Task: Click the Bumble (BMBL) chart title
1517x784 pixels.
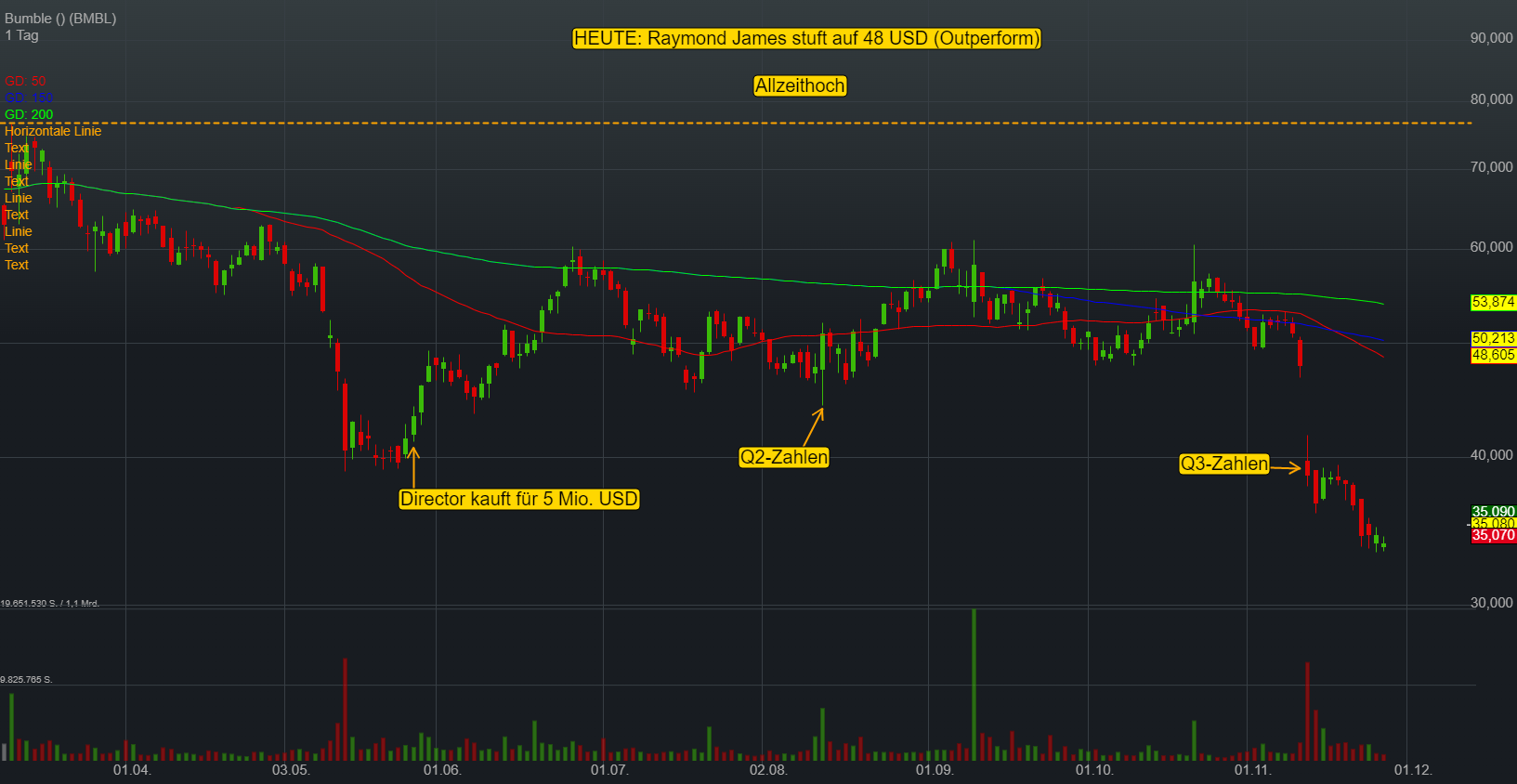Action: [x=60, y=19]
